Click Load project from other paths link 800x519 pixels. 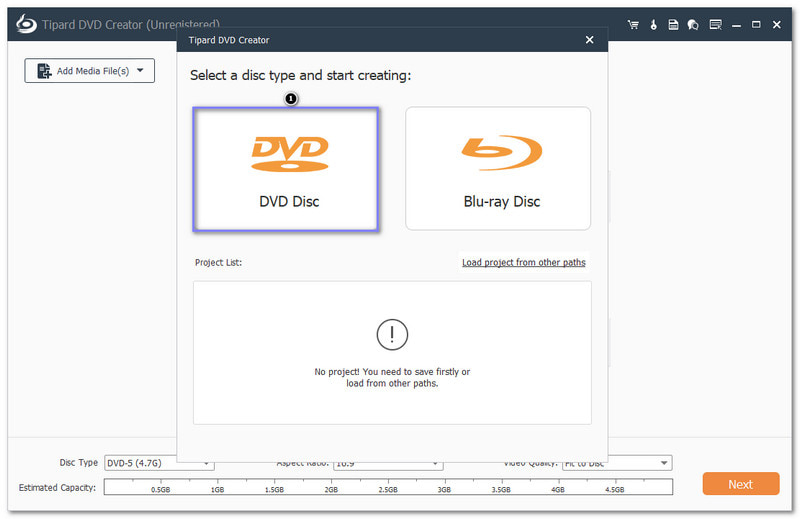(523, 262)
